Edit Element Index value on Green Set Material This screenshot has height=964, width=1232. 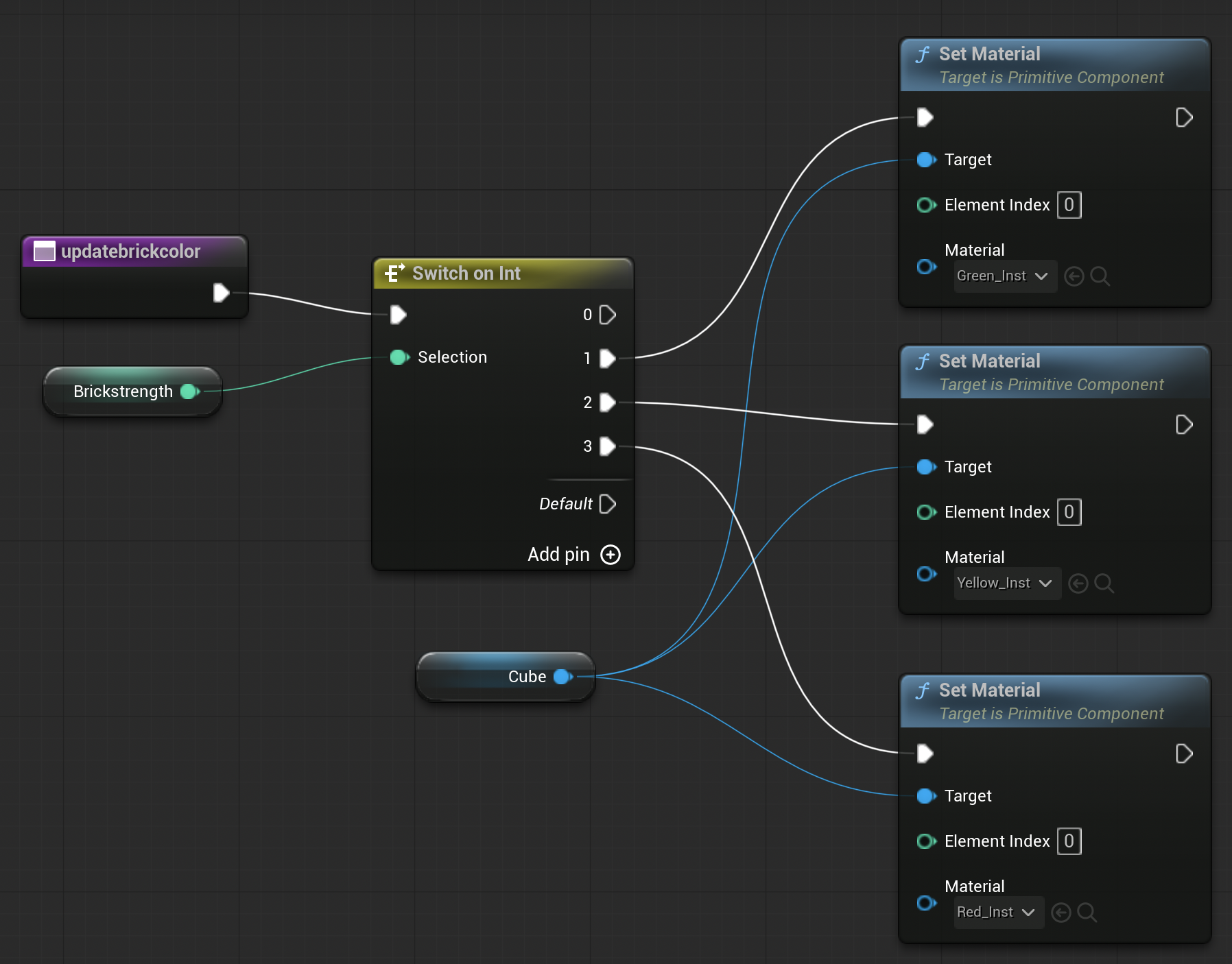[x=1069, y=205]
